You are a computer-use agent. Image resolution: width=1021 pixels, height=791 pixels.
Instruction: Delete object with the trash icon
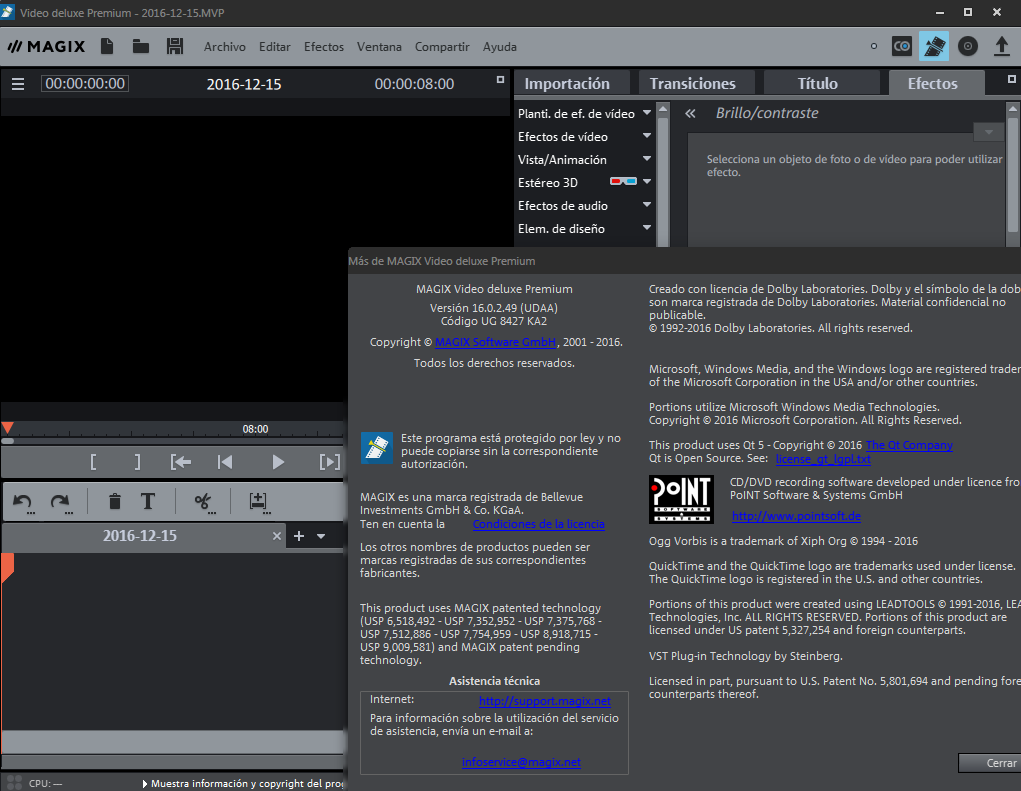pos(115,501)
